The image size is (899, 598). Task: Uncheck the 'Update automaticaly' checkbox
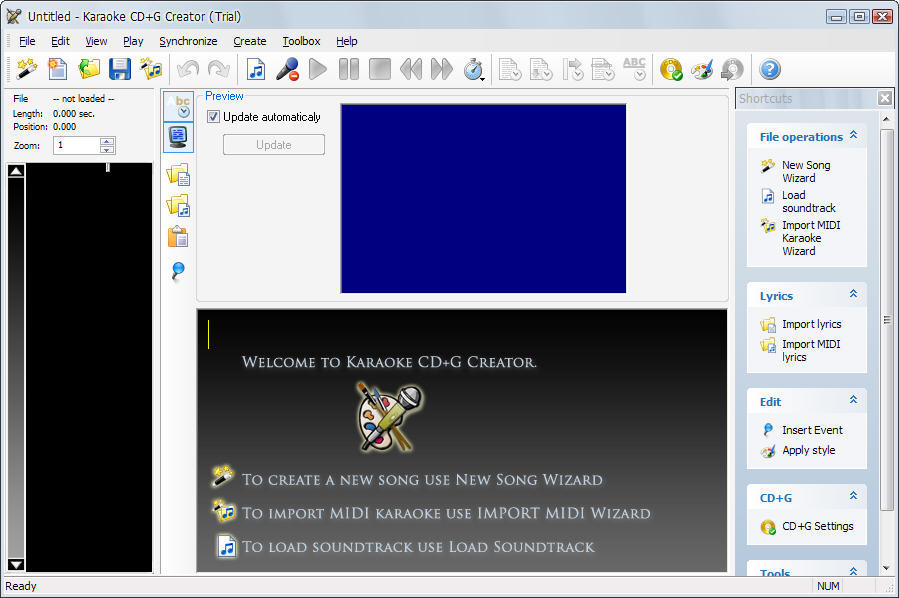(x=213, y=117)
